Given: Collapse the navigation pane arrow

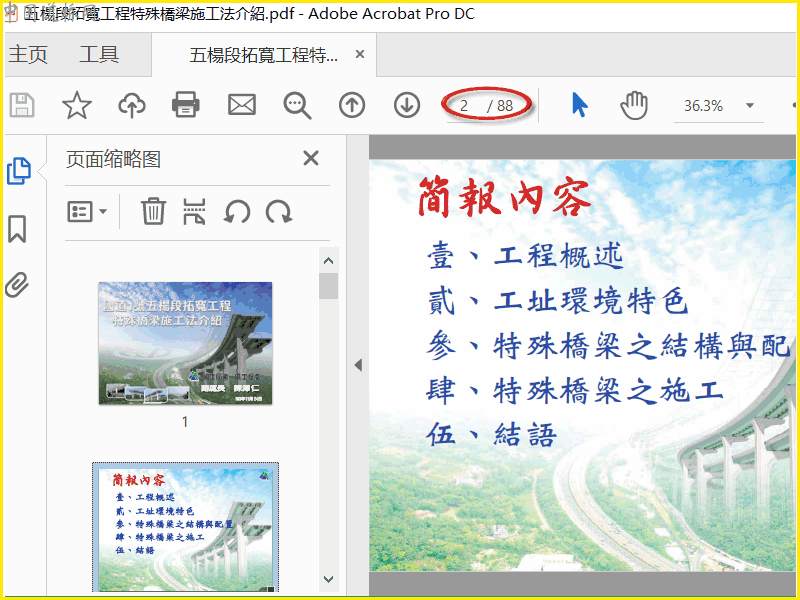Looking at the screenshot, I should click(x=358, y=365).
